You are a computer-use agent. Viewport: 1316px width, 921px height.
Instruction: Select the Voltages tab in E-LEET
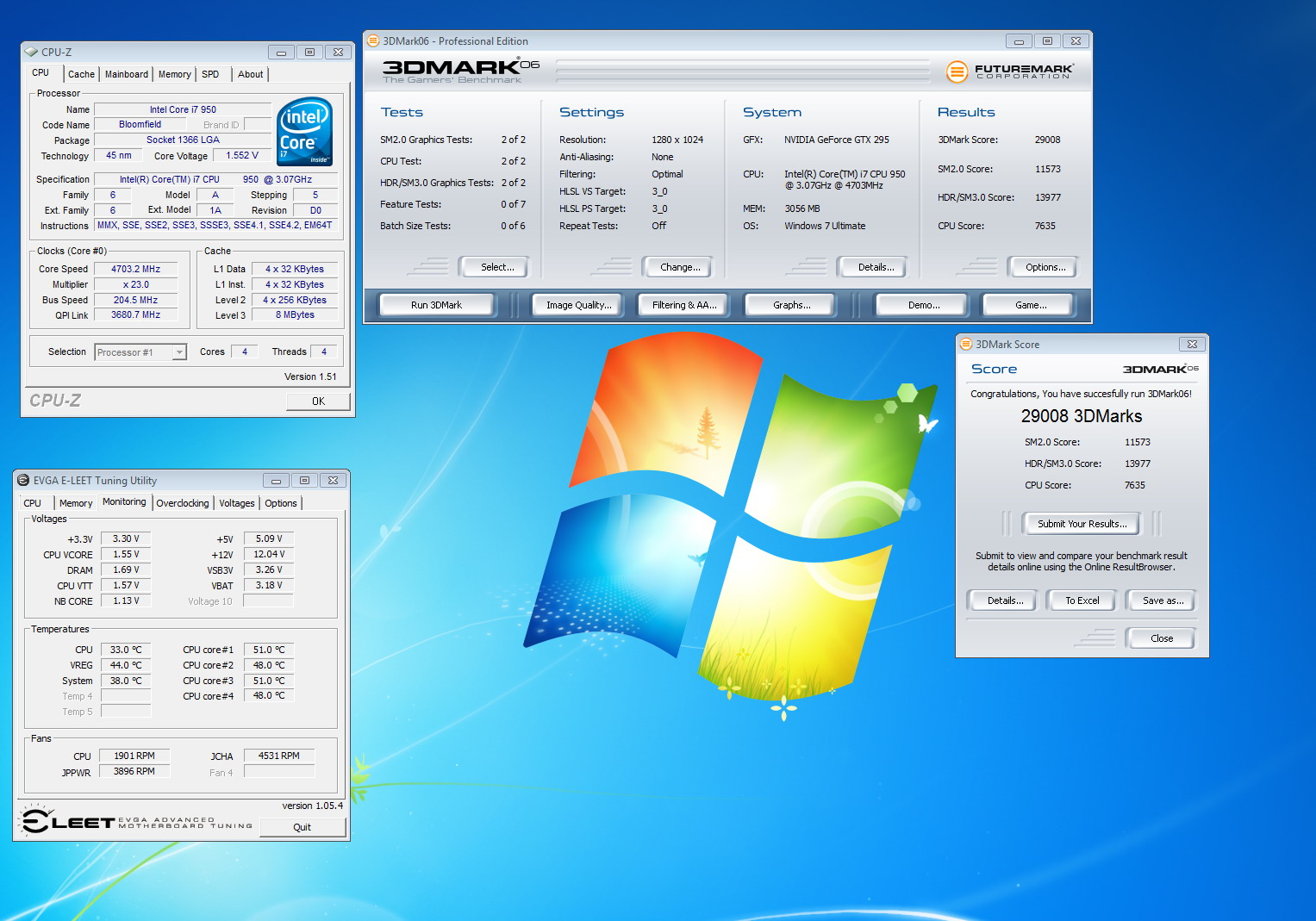click(237, 503)
